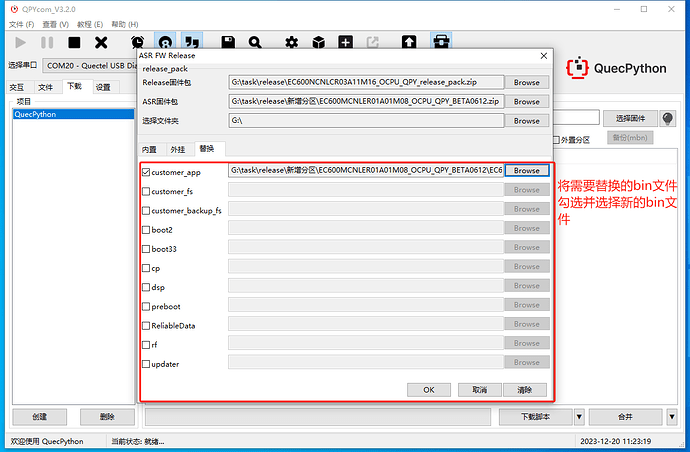Click the 选择固件 button
This screenshot has height=452, width=690.
[x=630, y=118]
